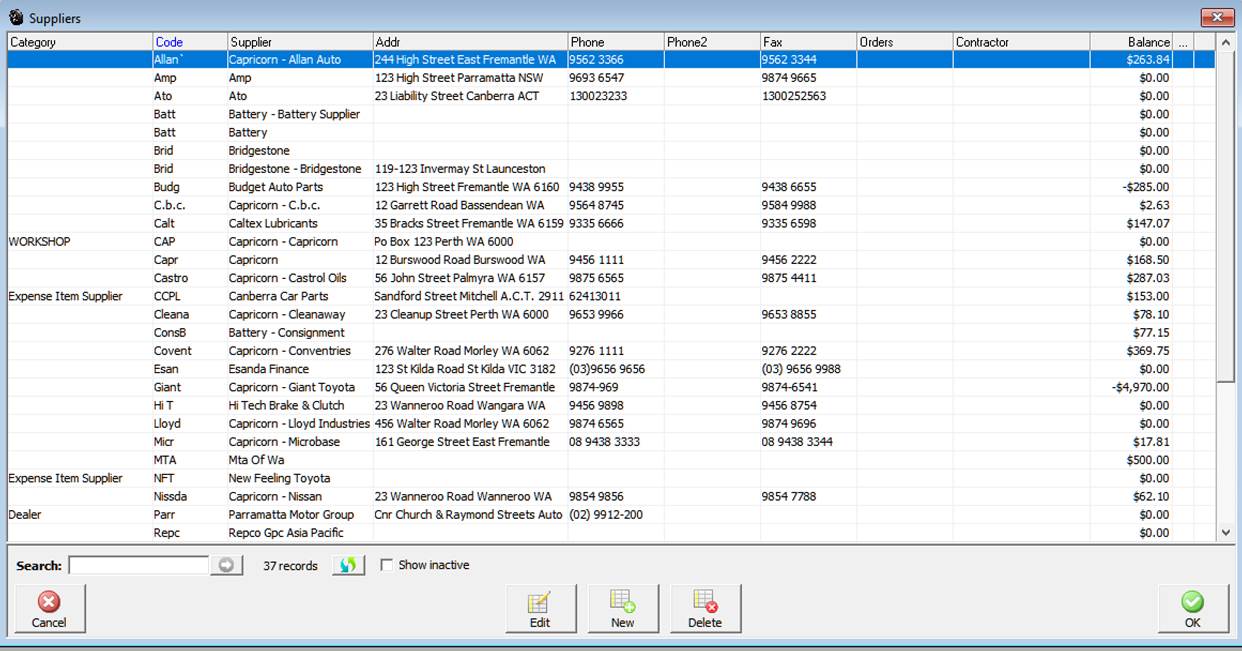This screenshot has height=651, width=1242.
Task: Enable the Show inactive checkbox
Action: tap(386, 565)
